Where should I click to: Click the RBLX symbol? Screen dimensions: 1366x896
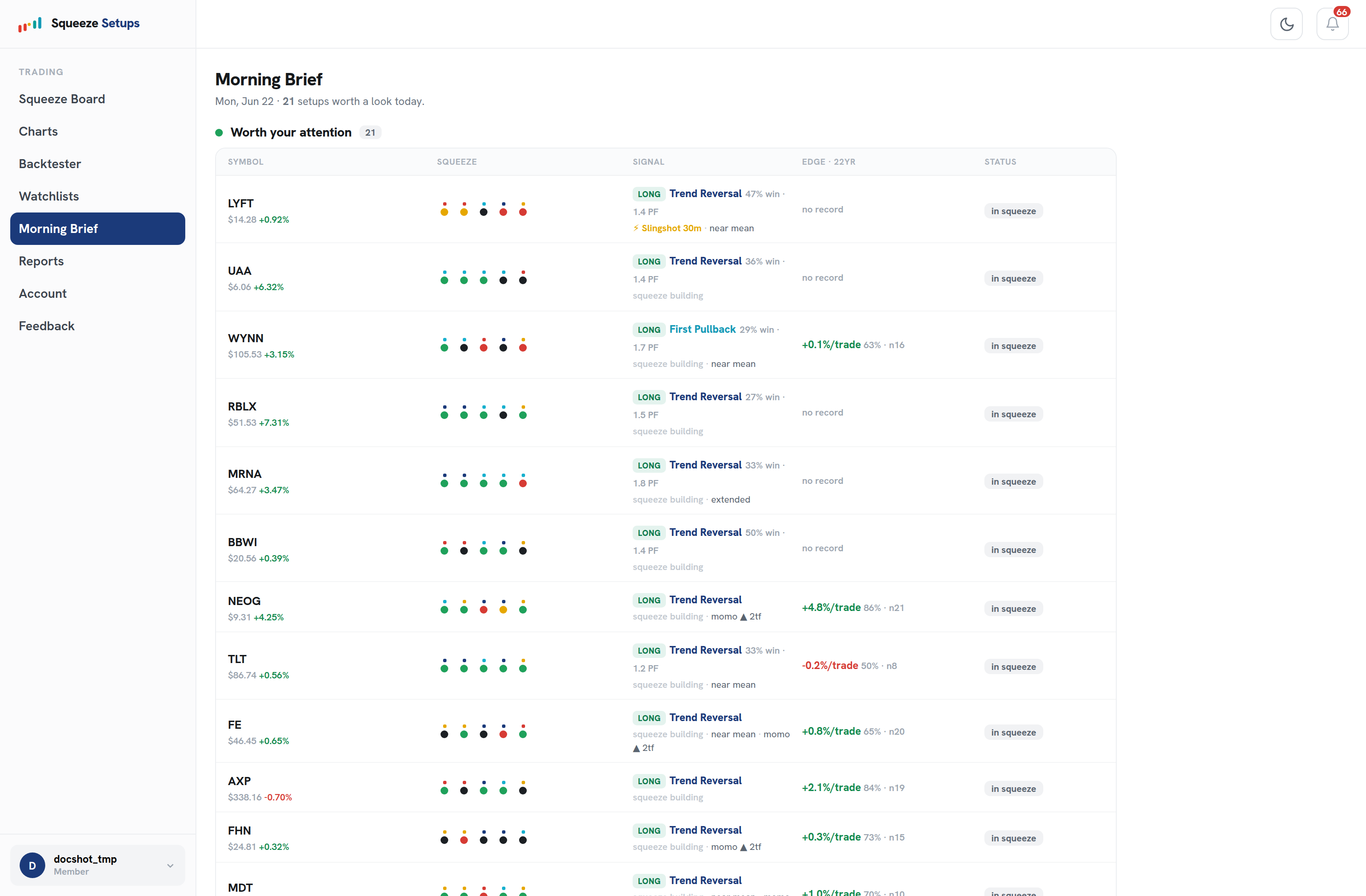(242, 406)
